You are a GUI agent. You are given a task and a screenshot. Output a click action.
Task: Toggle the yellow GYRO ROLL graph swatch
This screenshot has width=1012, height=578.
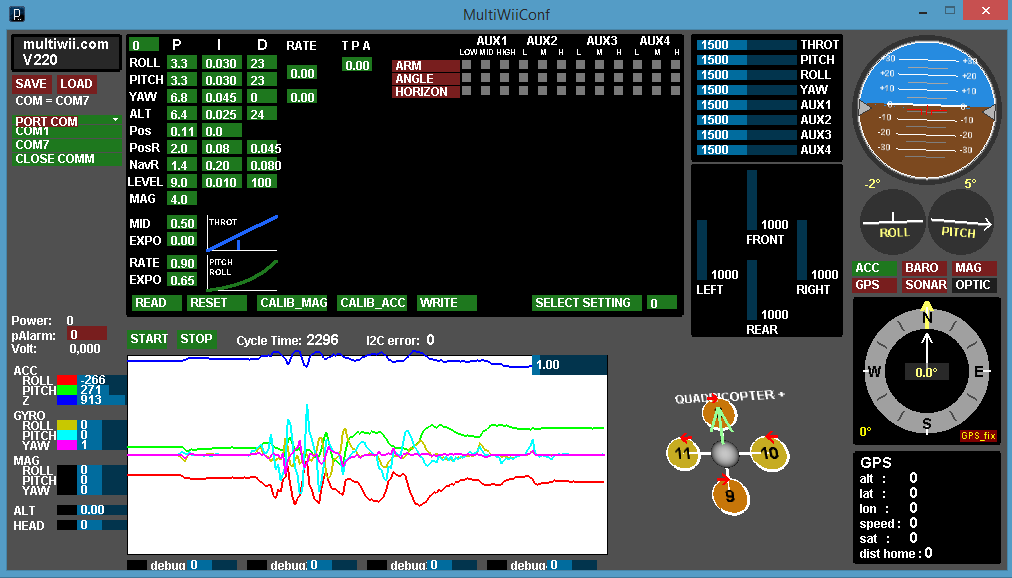tap(66, 426)
